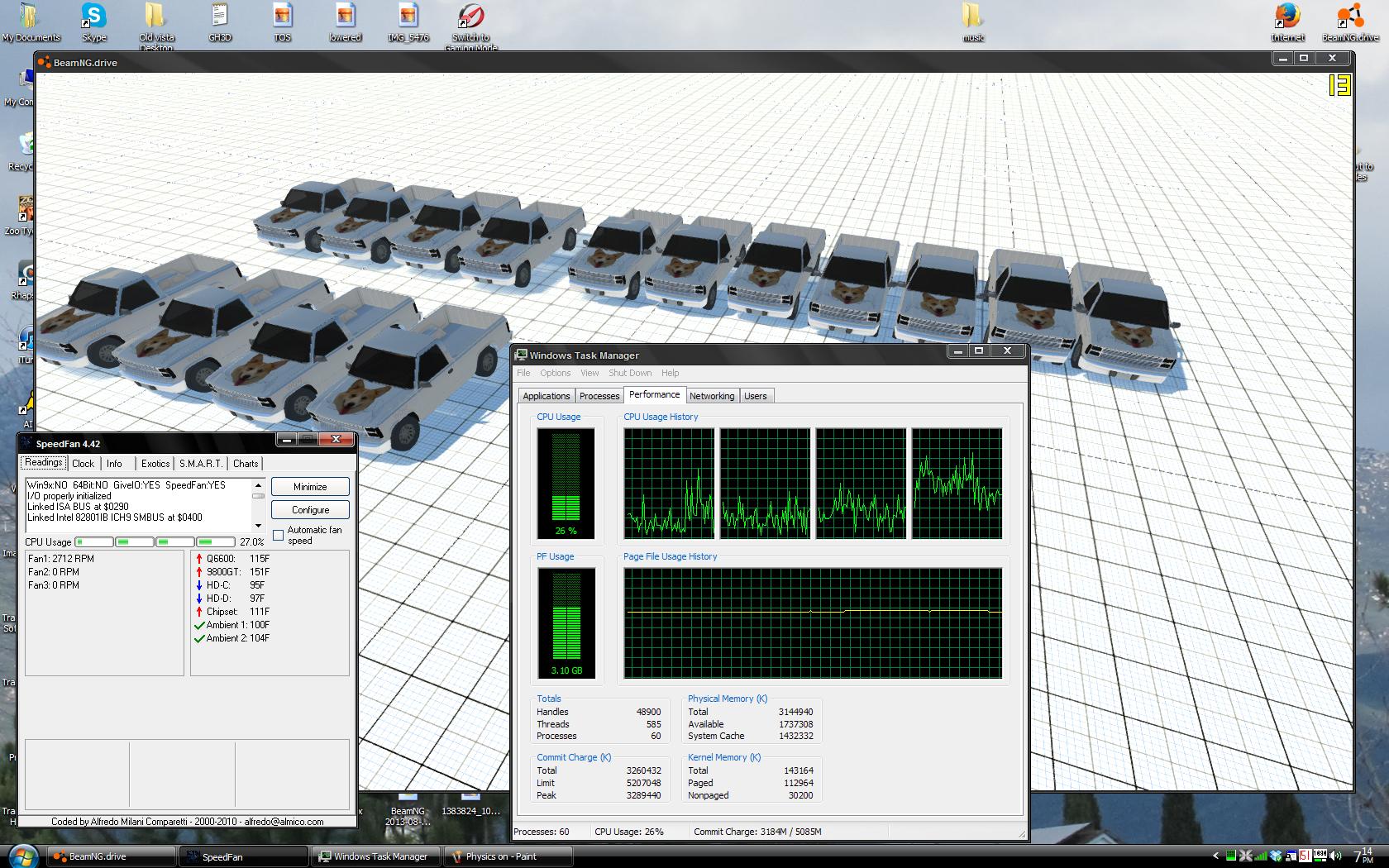
Task: Launch BeamNG.drive desktop shortcut
Action: (x=1350, y=21)
